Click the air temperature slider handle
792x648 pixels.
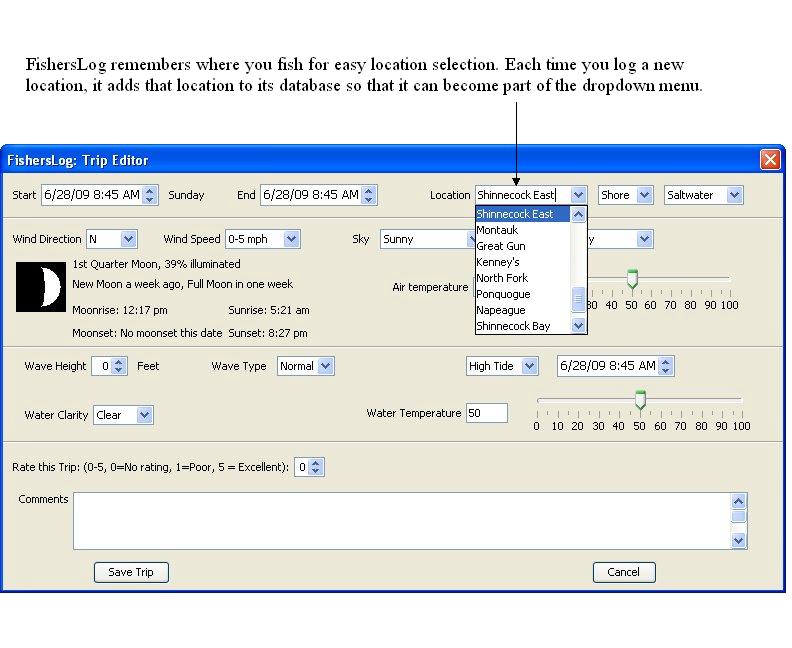tap(632, 279)
